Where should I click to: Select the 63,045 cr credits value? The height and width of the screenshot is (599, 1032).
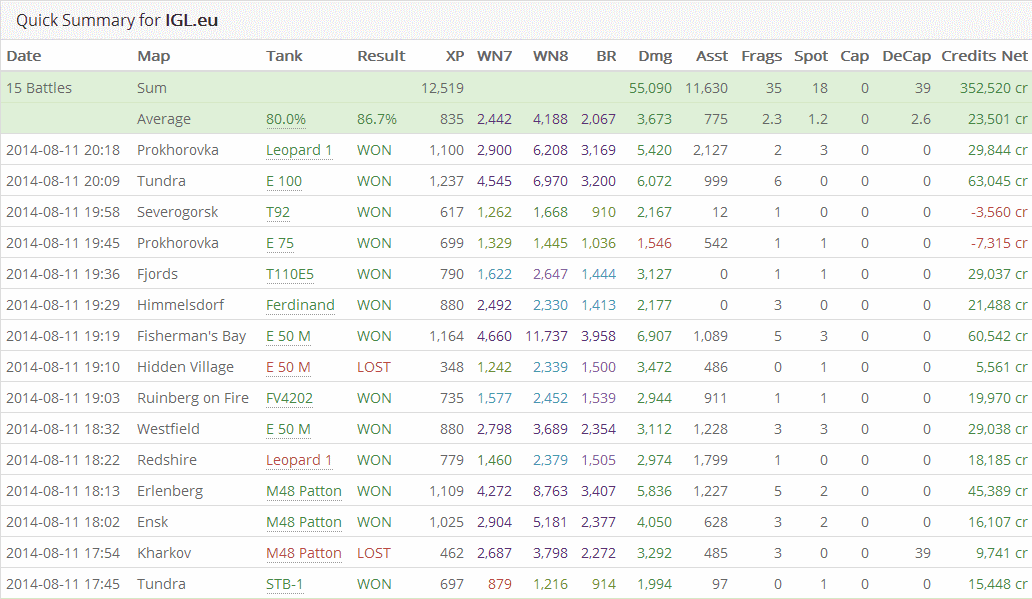(997, 181)
